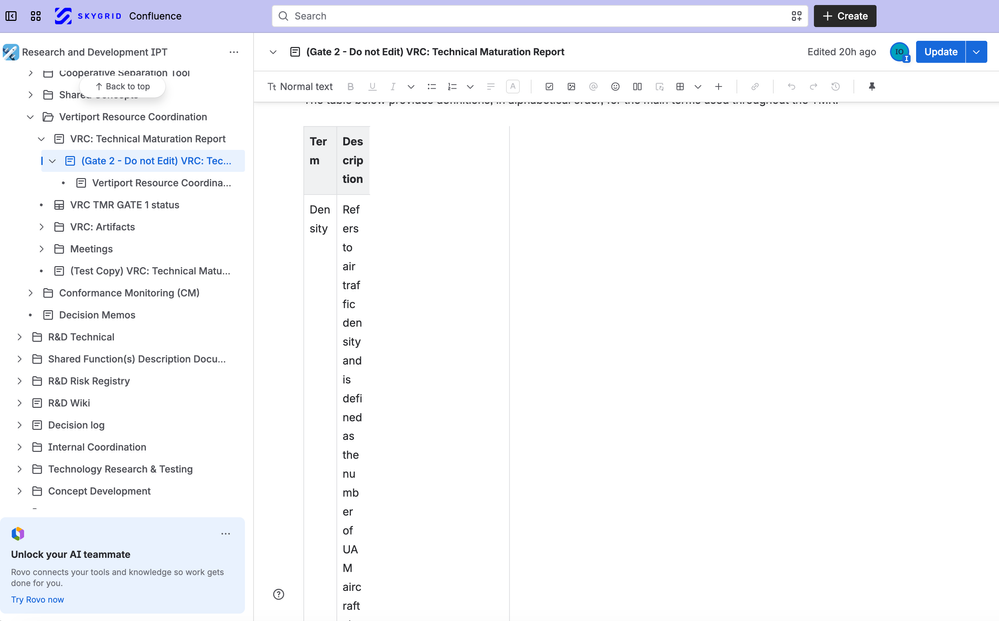This screenshot has width=999, height=621.
Task: Open the app switcher grid
Action: (x=36, y=16)
